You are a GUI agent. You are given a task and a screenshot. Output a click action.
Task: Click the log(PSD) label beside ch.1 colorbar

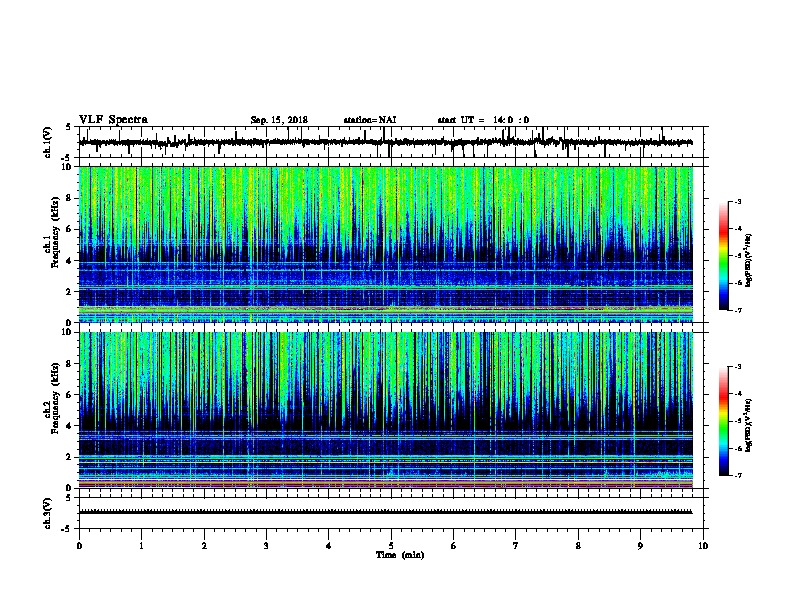[x=749, y=260]
